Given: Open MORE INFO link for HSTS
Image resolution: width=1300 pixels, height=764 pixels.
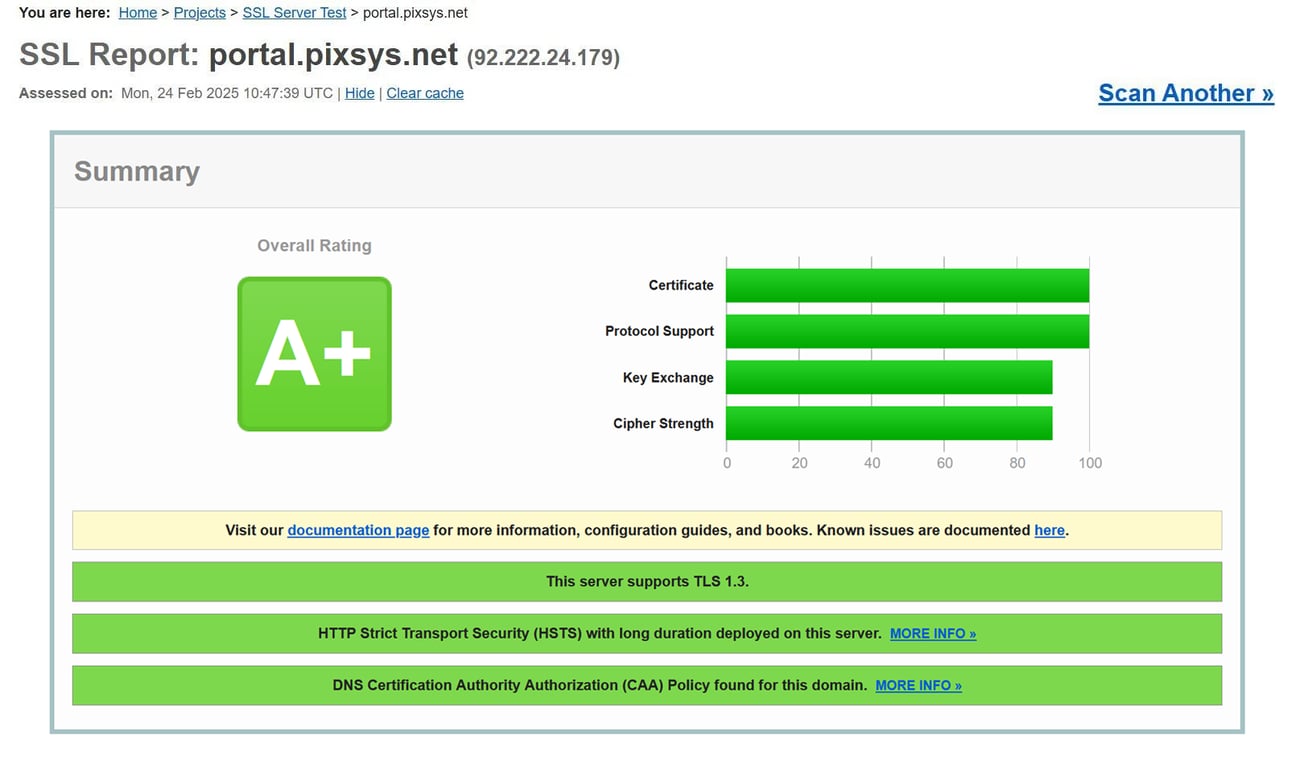Looking at the screenshot, I should tap(933, 634).
